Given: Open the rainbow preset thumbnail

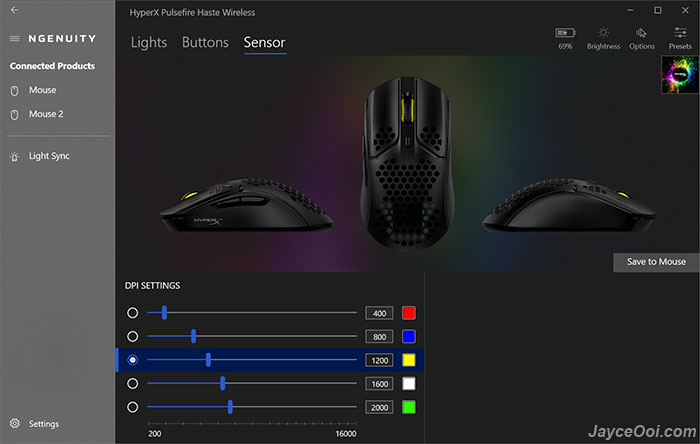Looking at the screenshot, I should pos(680,75).
